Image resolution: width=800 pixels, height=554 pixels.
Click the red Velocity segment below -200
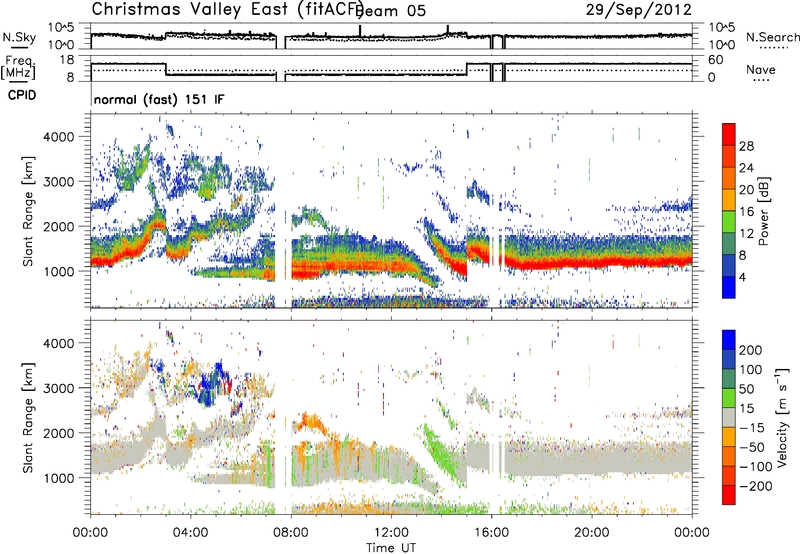[729, 495]
